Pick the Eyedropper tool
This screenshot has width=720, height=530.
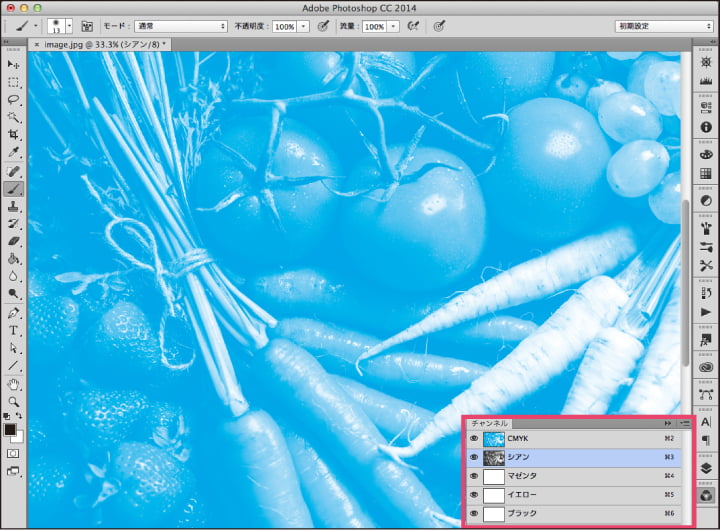point(14,153)
